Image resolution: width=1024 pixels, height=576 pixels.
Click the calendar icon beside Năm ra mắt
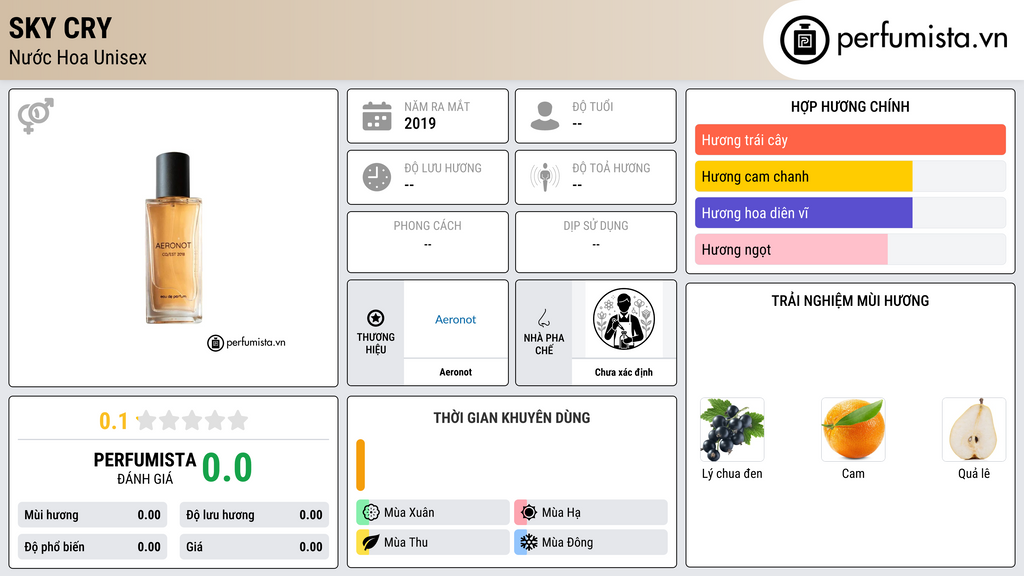click(x=377, y=116)
